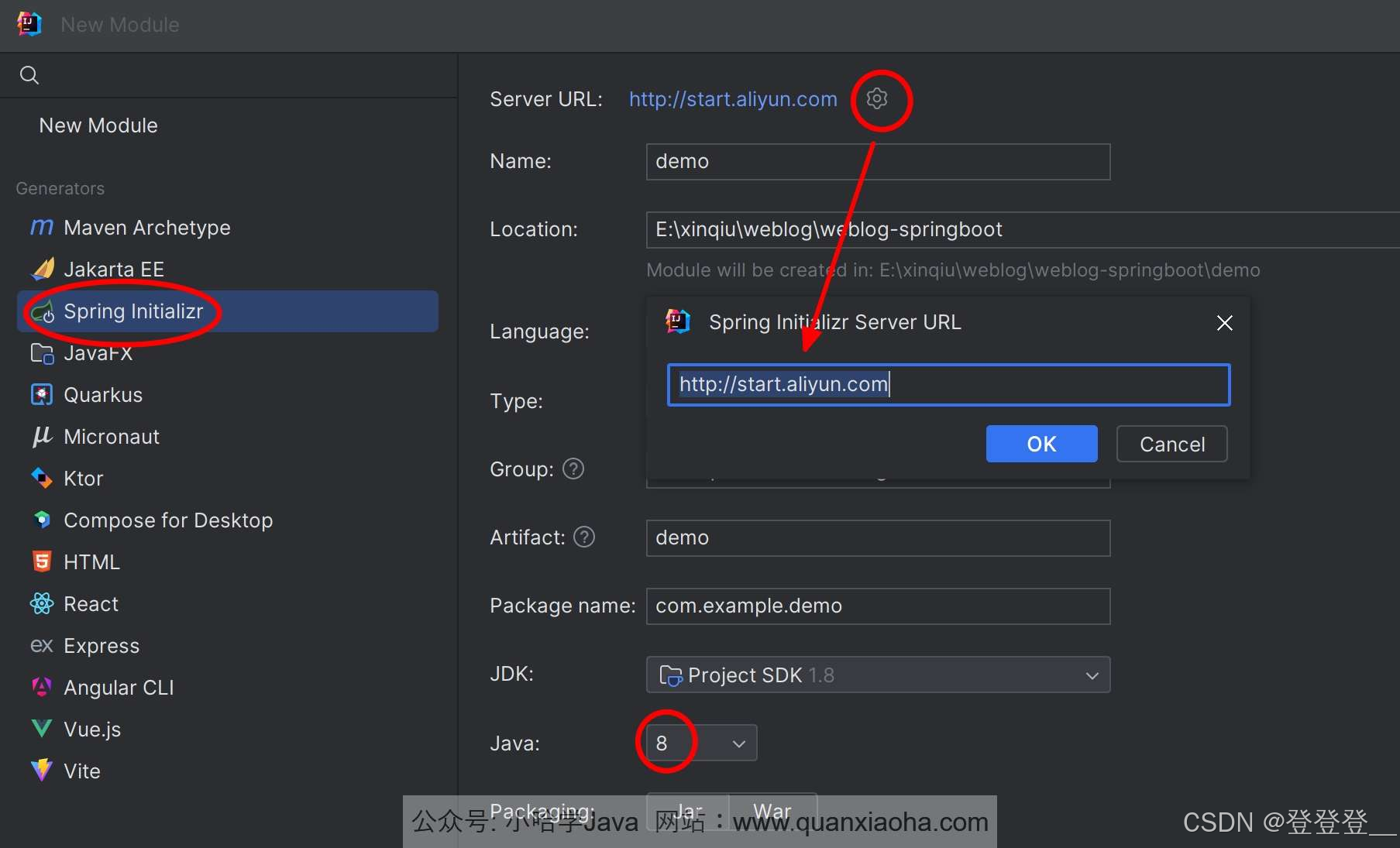The image size is (1400, 848).
Task: Open the start.aliyun.com server URL link
Action: [733, 99]
